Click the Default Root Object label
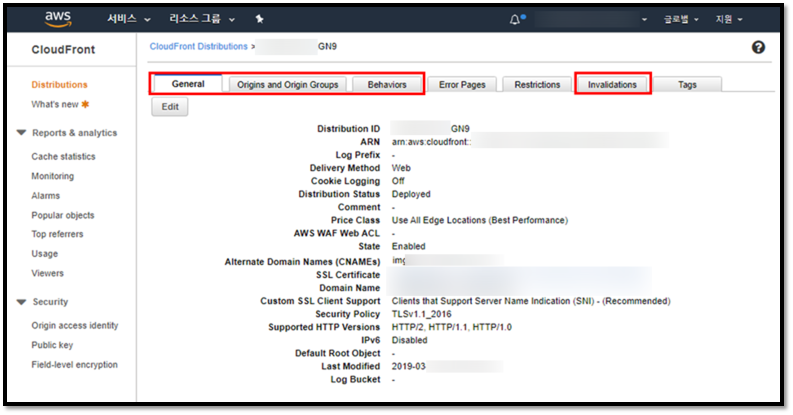The height and width of the screenshot is (415, 793). coord(337,353)
